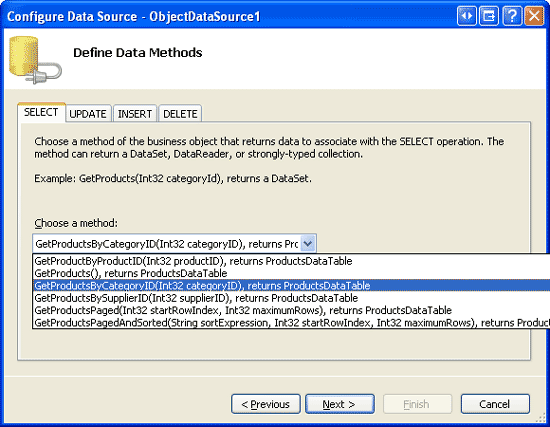Open the INSERT tab
This screenshot has width=550, height=427.
point(135,114)
